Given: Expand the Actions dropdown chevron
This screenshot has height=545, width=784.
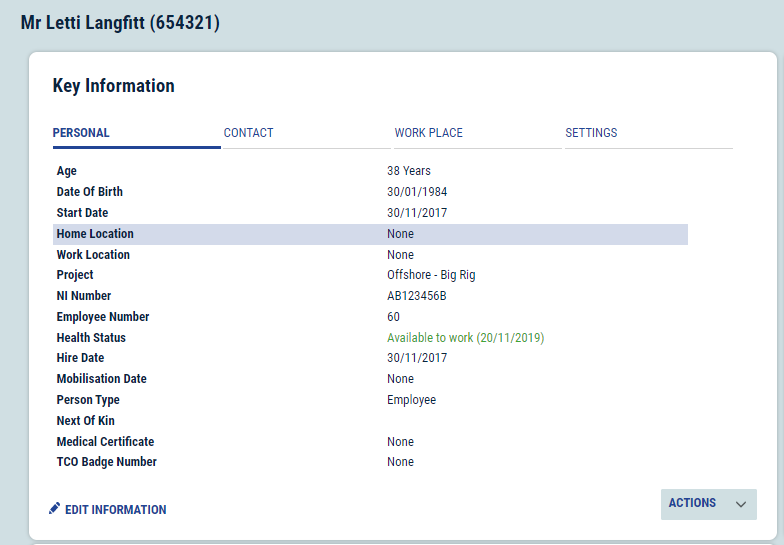Looking at the screenshot, I should click(x=741, y=505).
